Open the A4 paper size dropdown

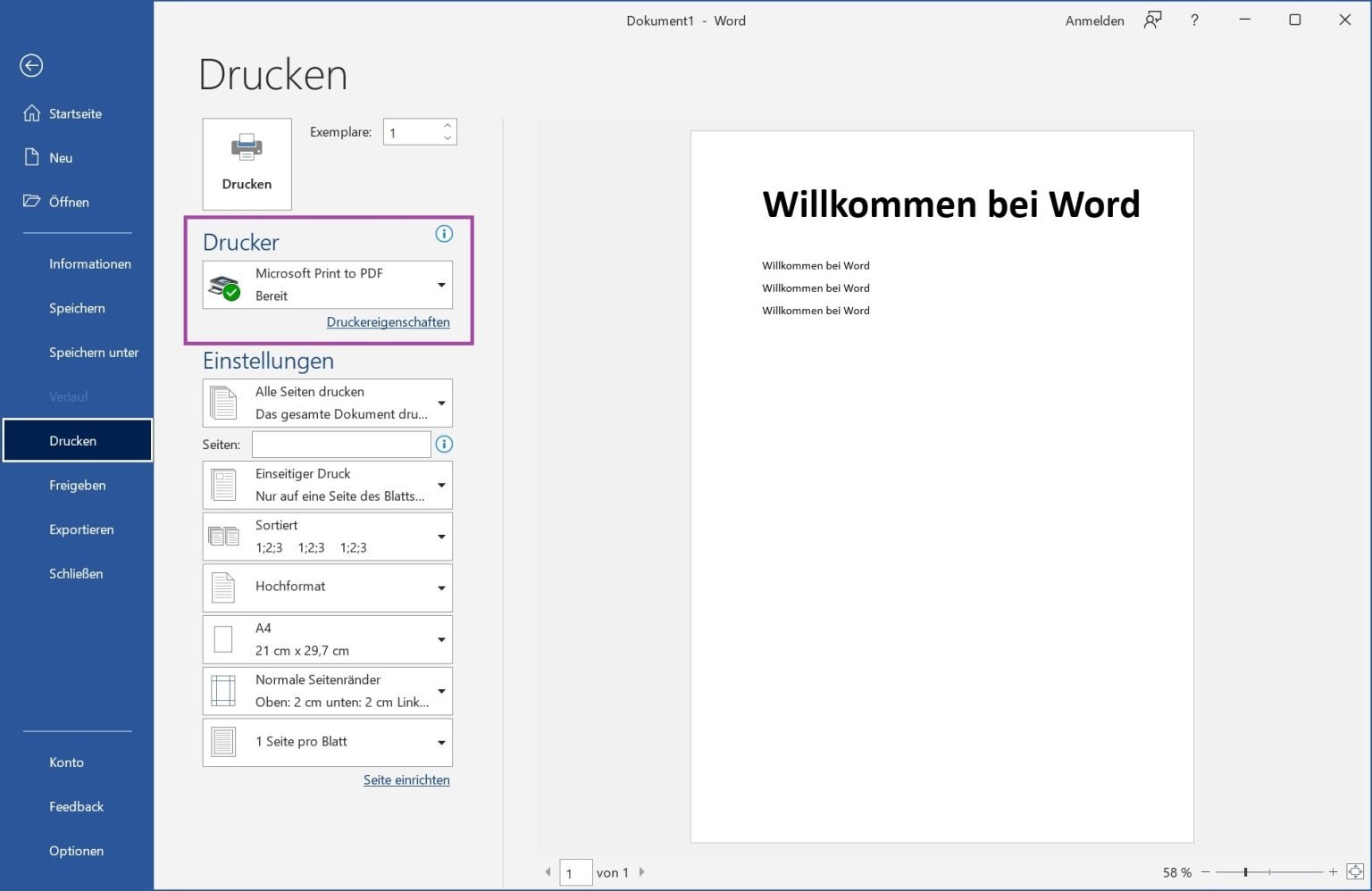tap(328, 639)
